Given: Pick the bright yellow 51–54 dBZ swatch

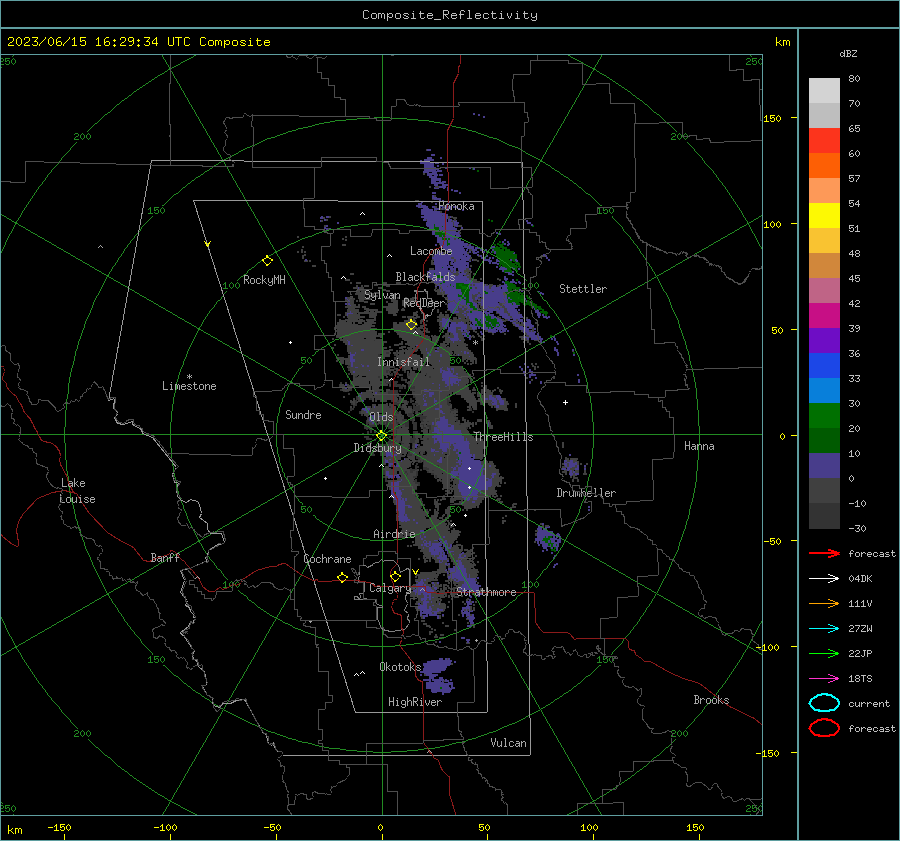Looking at the screenshot, I should 824,216.
